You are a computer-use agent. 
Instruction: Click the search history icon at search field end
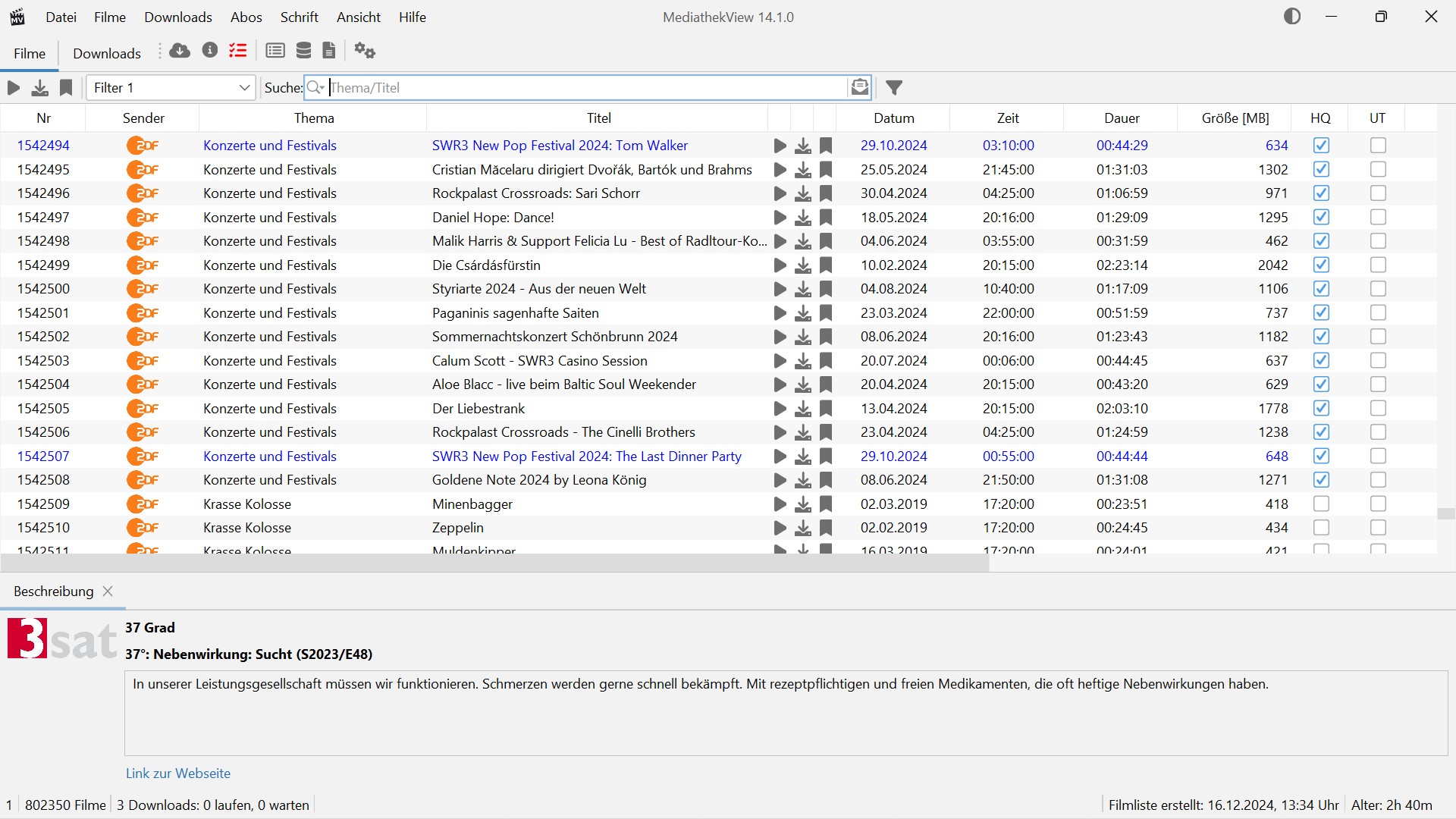coord(859,87)
